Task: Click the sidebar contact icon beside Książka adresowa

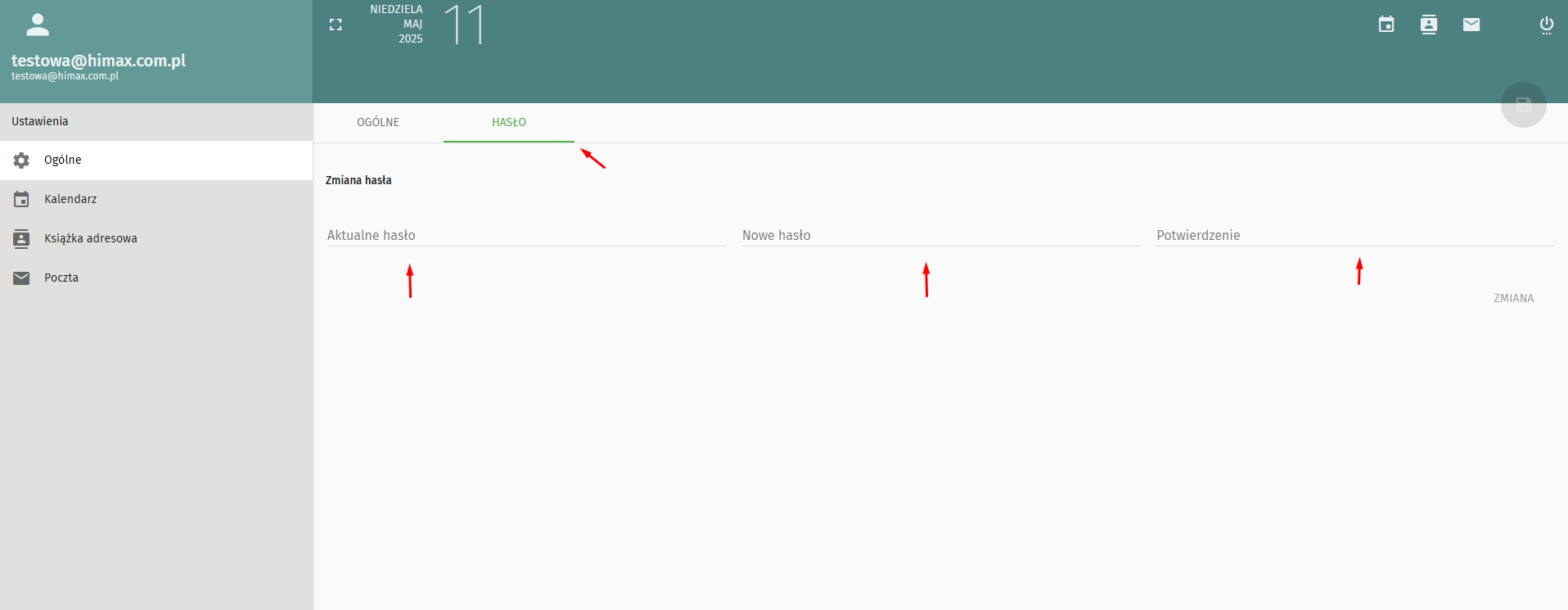Action: point(21,239)
